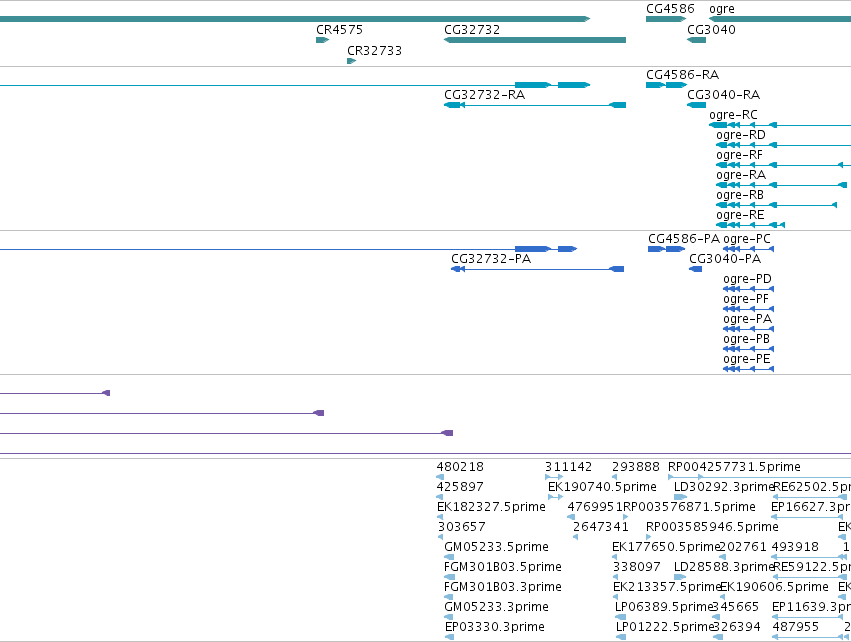Select EST EP03330.3prime

[x=494, y=627]
